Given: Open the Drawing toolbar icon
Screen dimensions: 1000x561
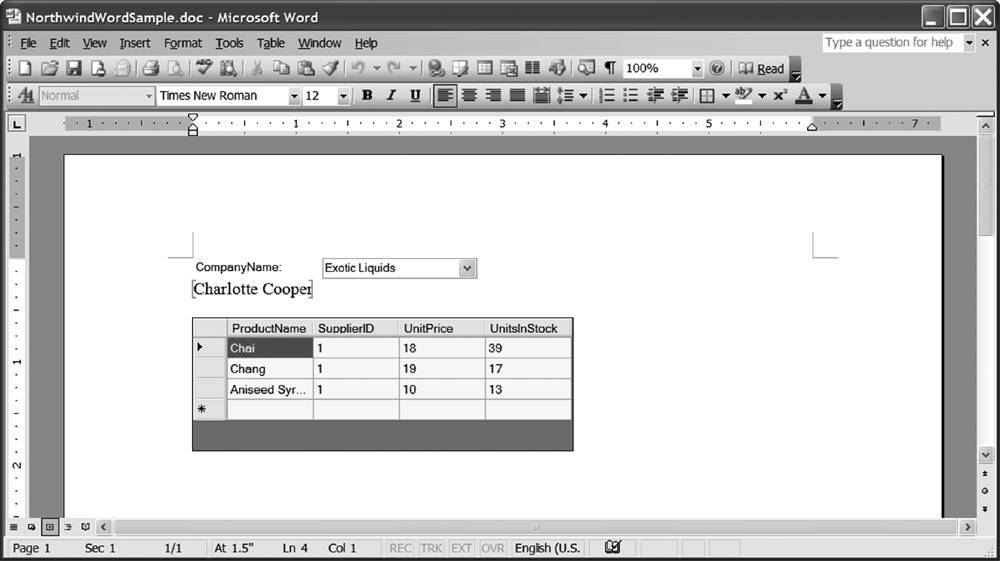Looking at the screenshot, I should coord(557,68).
